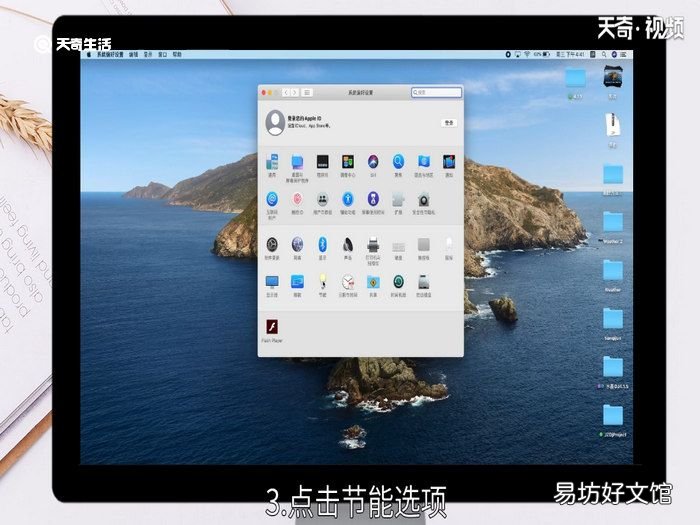Open Notifications preferences pane

449,162
